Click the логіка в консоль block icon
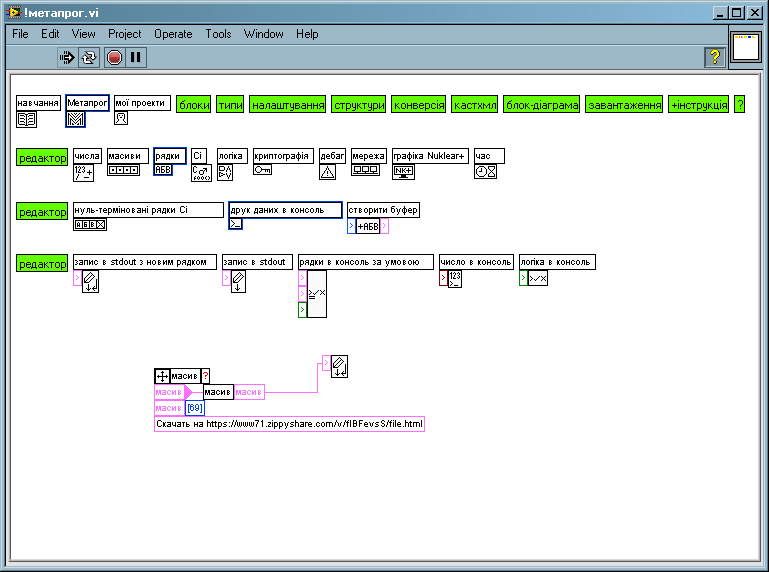The image size is (769, 572). point(538,278)
